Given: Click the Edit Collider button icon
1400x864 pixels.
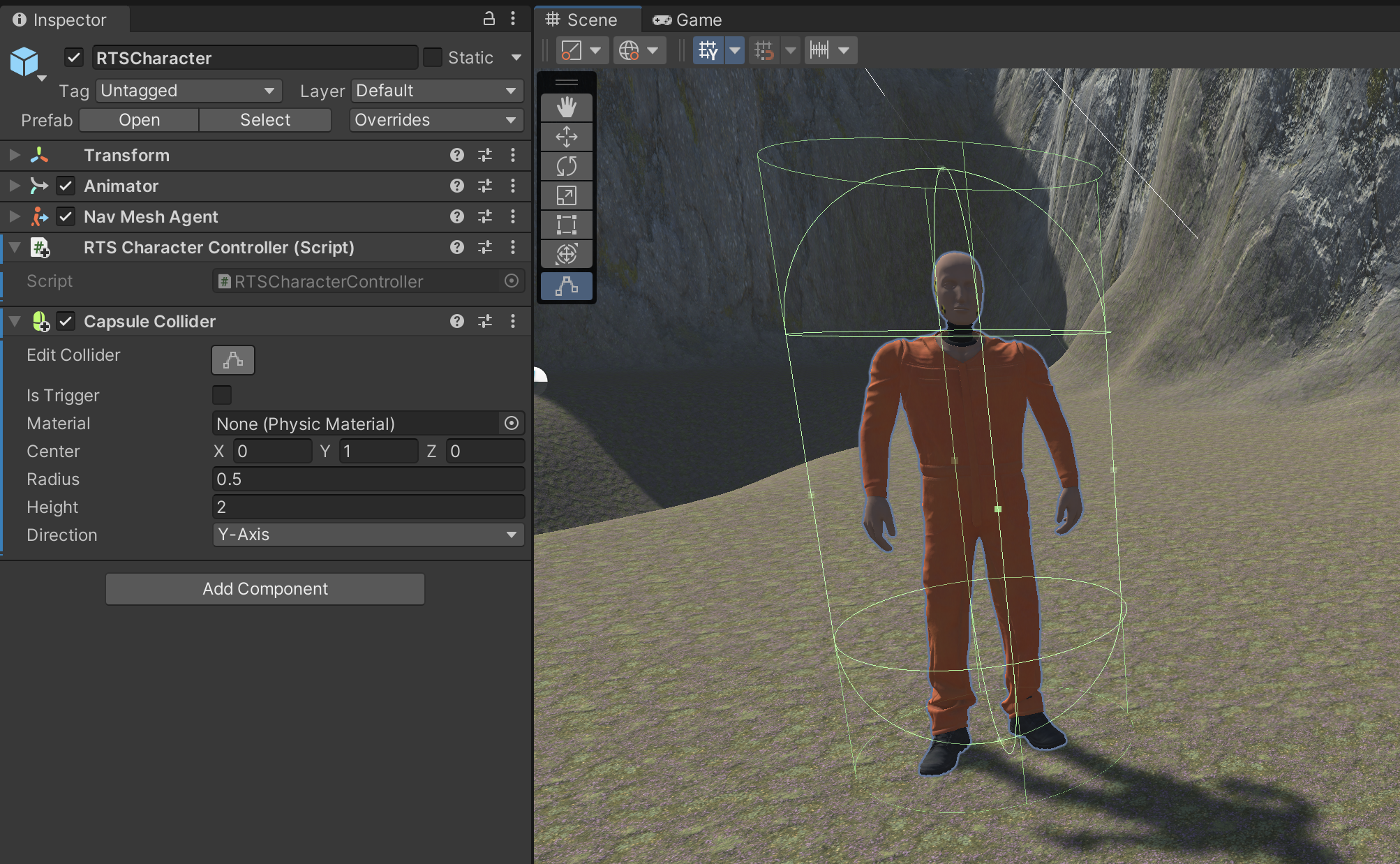Looking at the screenshot, I should 233,360.
